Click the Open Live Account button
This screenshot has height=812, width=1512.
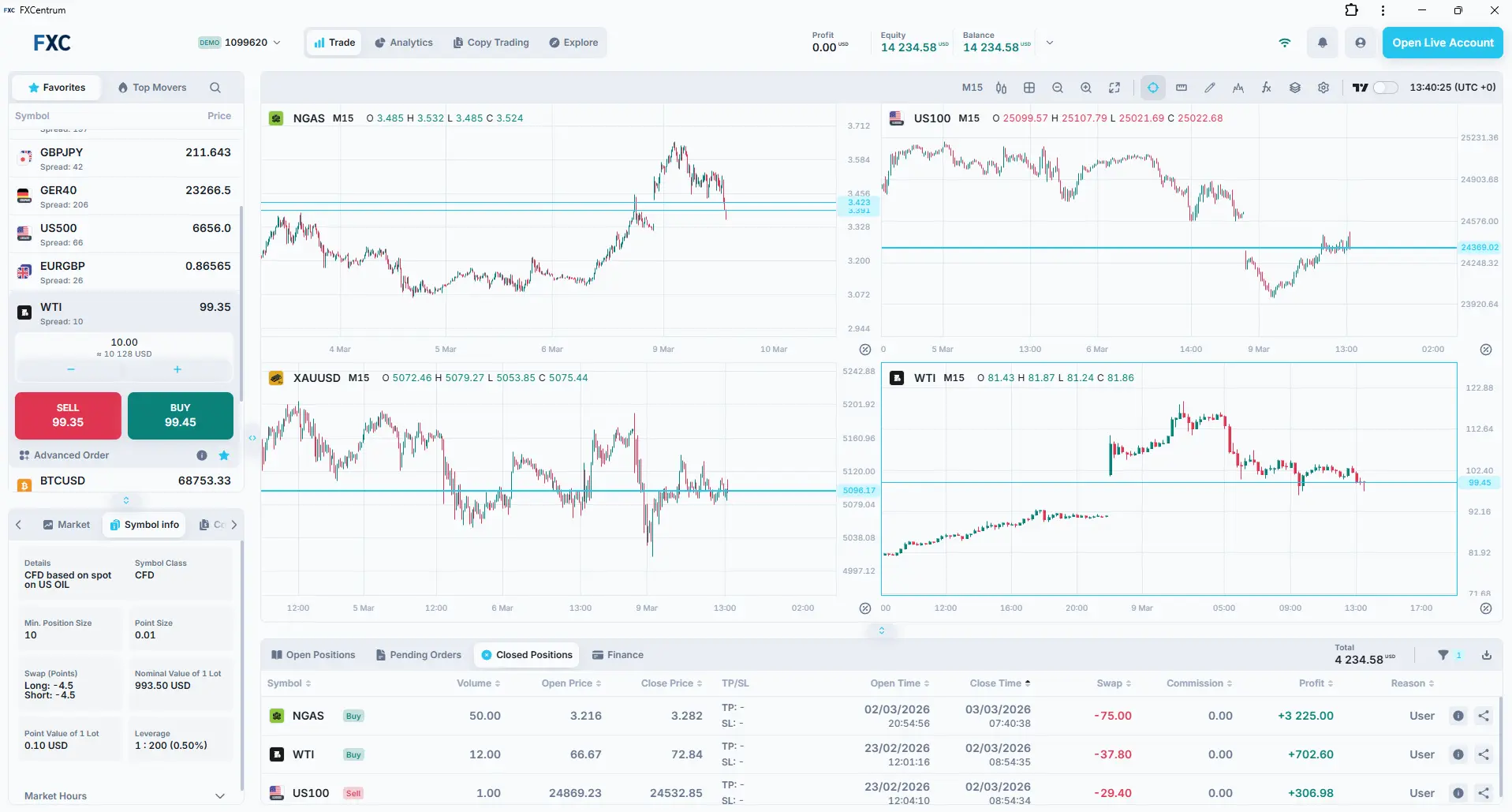[x=1442, y=43]
